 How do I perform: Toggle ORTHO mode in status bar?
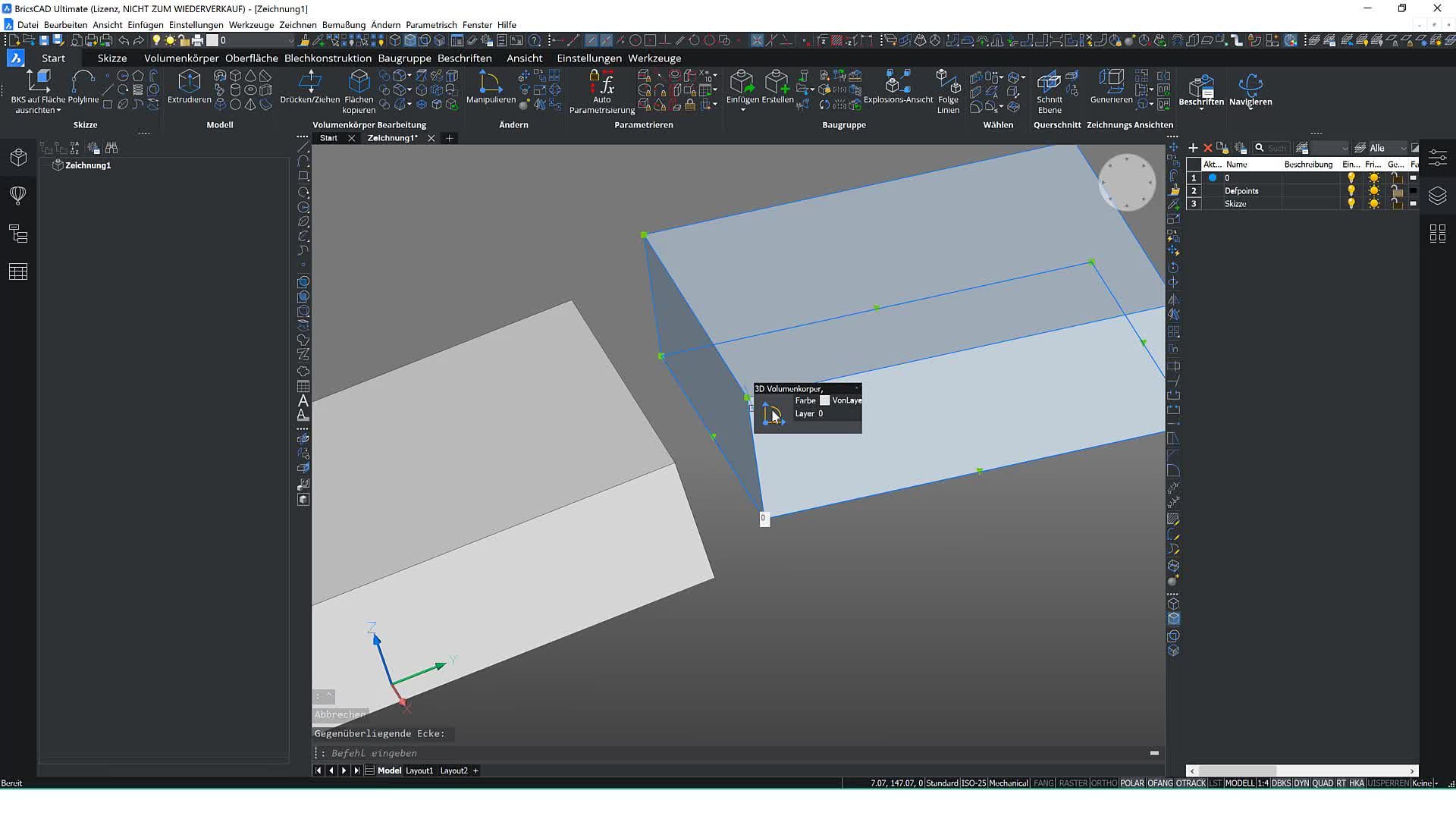pyautogui.click(x=1103, y=783)
